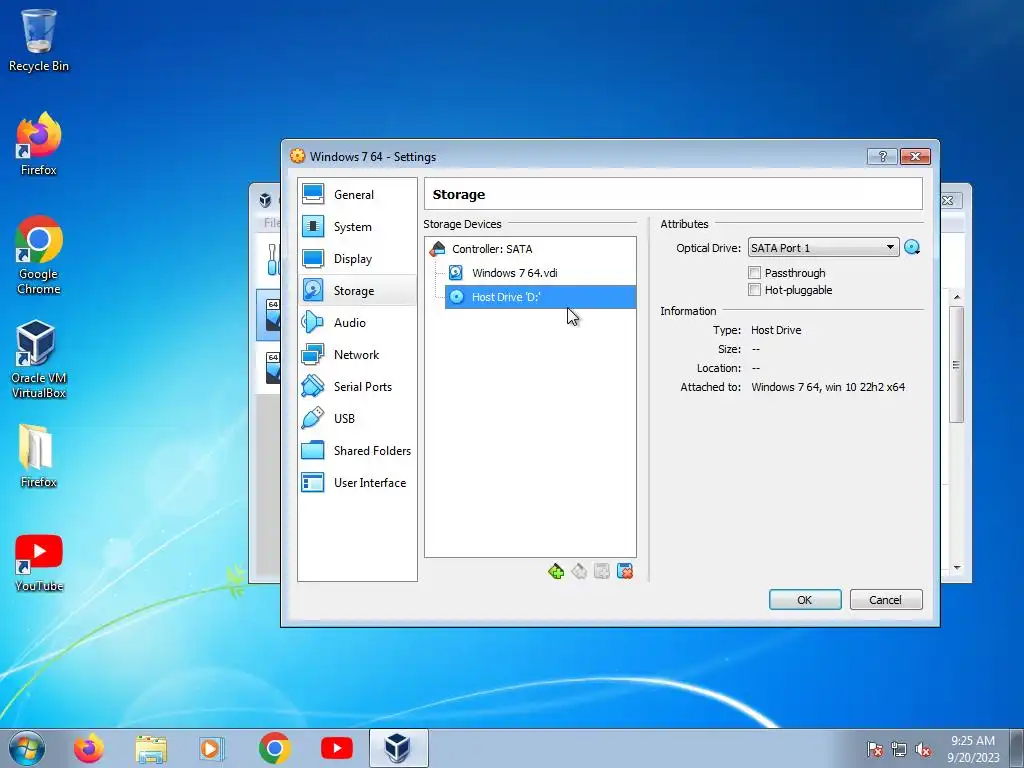The height and width of the screenshot is (768, 1024).
Task: Open the Network settings category
Action: point(357,355)
